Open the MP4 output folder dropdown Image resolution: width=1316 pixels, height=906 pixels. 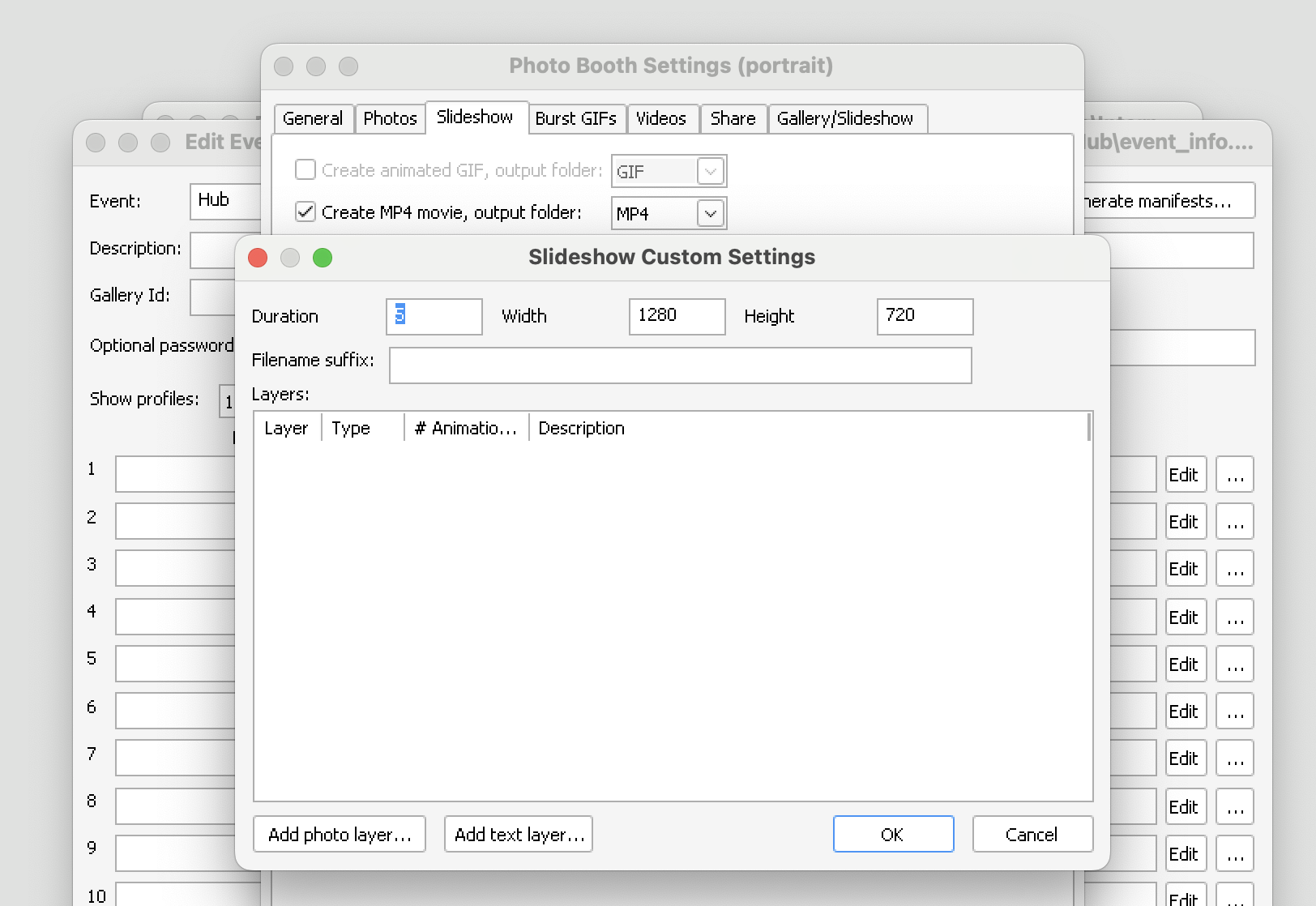pyautogui.click(x=711, y=214)
